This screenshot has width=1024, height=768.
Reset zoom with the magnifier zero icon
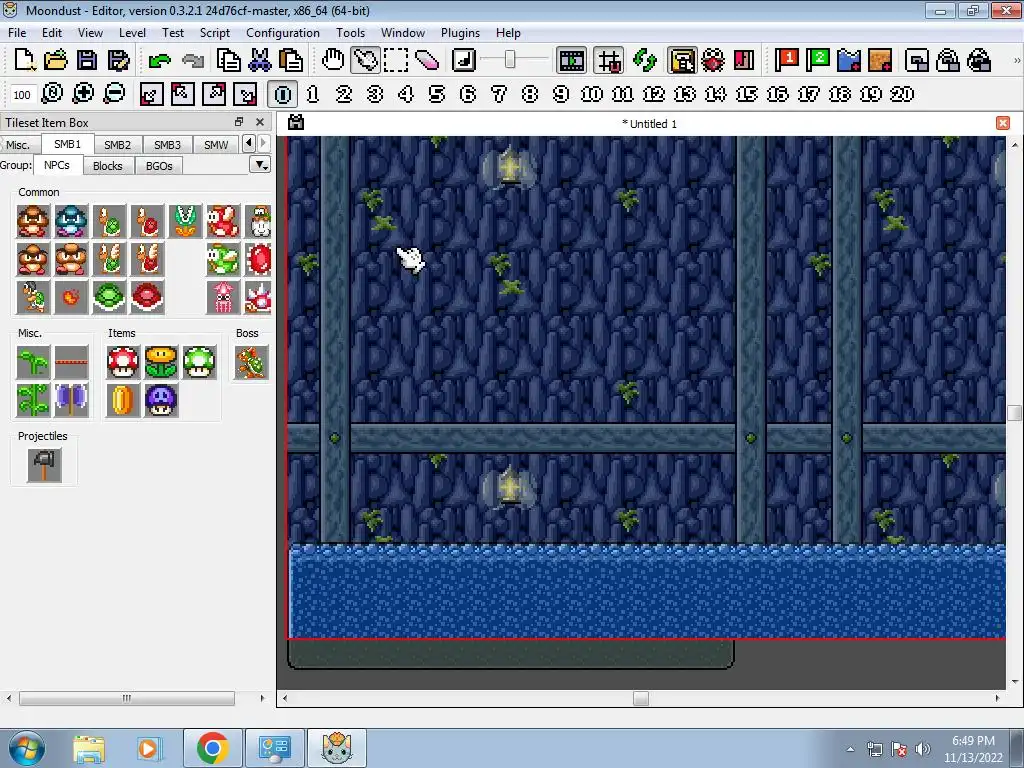tap(52, 93)
